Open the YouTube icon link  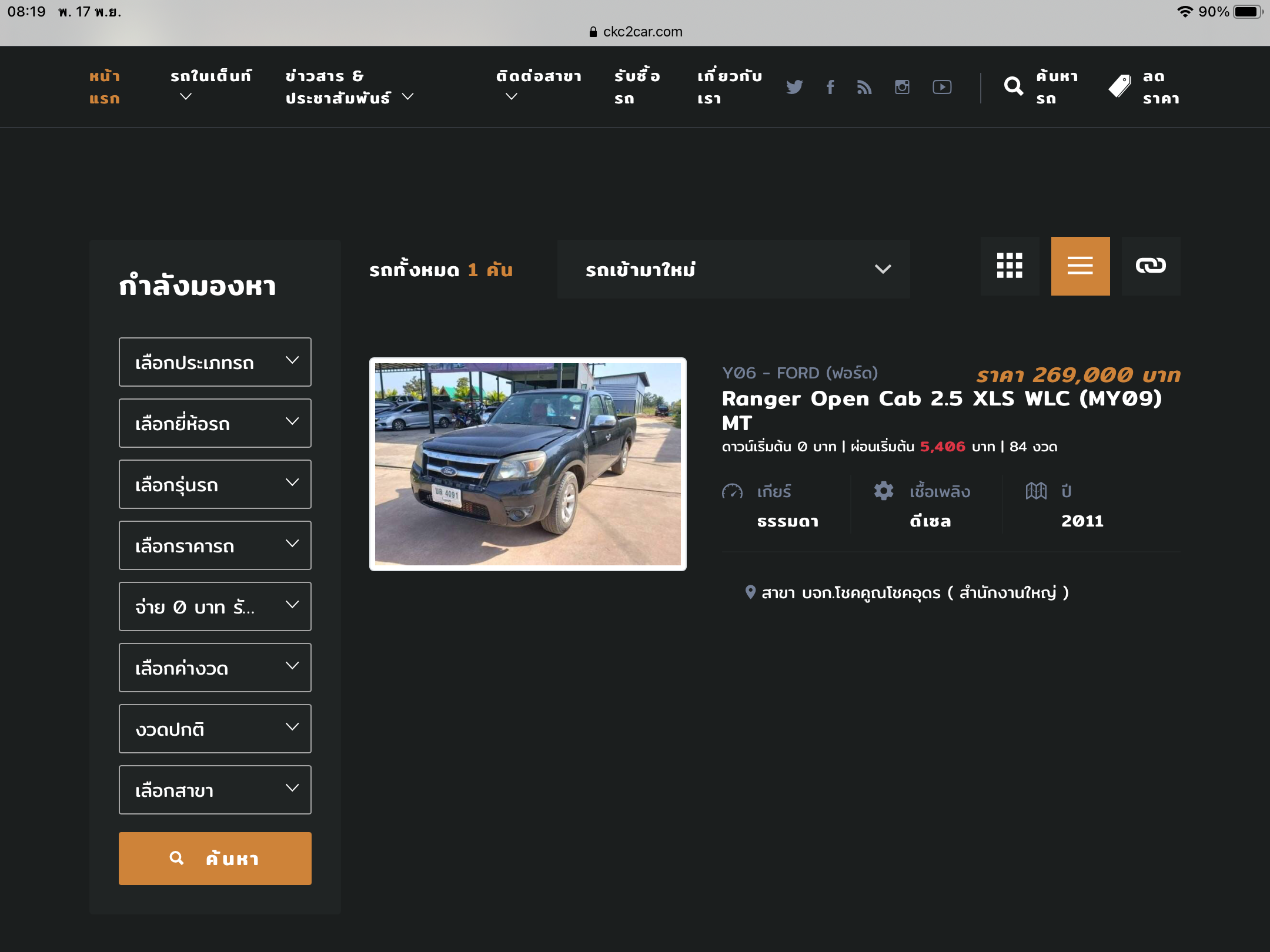click(942, 87)
